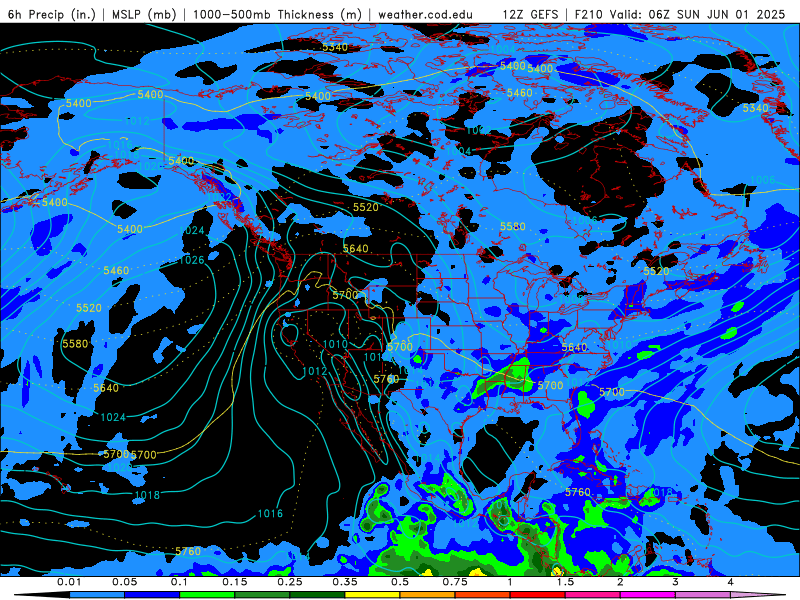Click the '1014' pressure label over Mexico

click(x=427, y=458)
